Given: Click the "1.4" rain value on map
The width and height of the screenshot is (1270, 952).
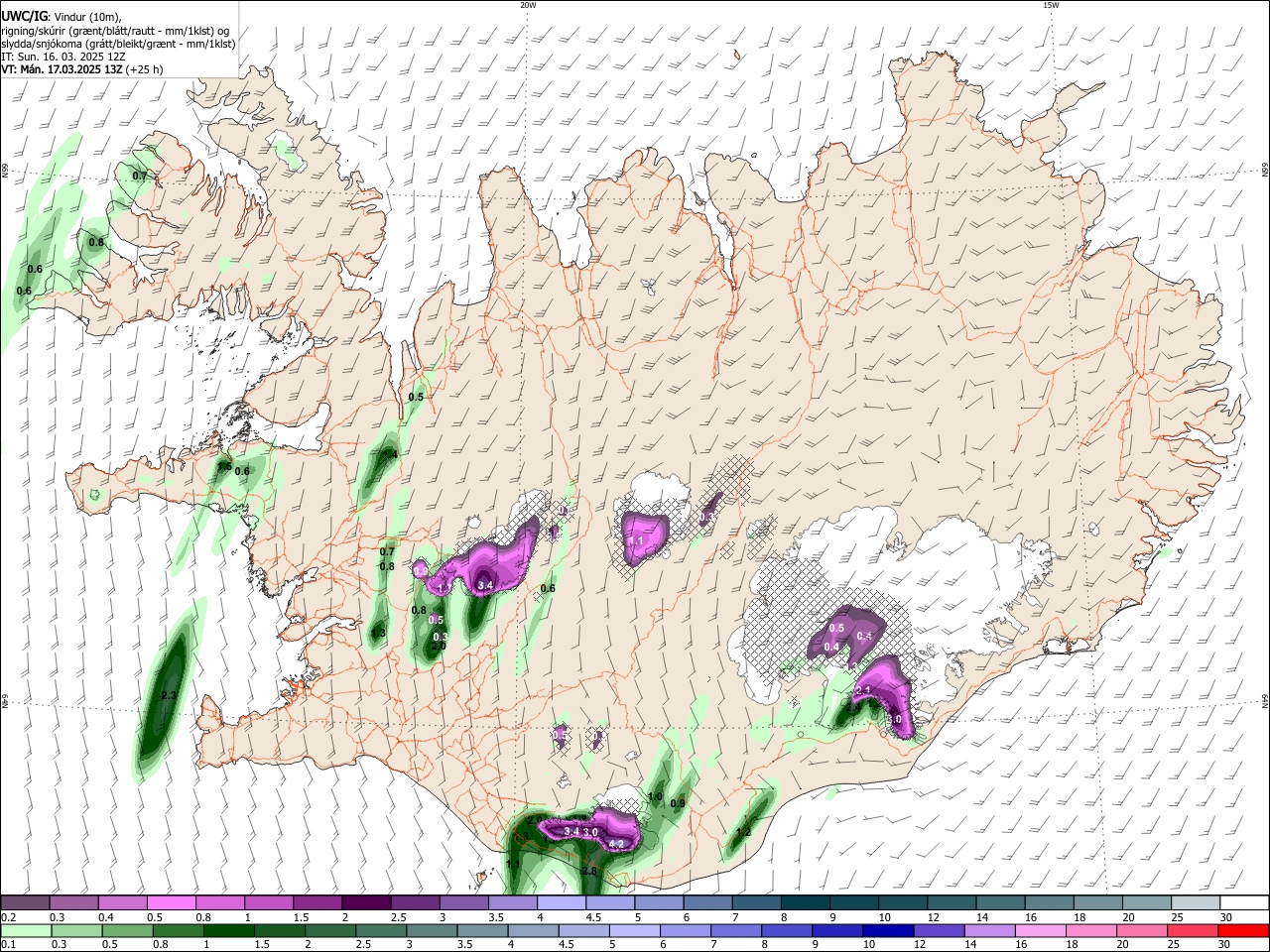Looking at the screenshot, I should [390, 454].
